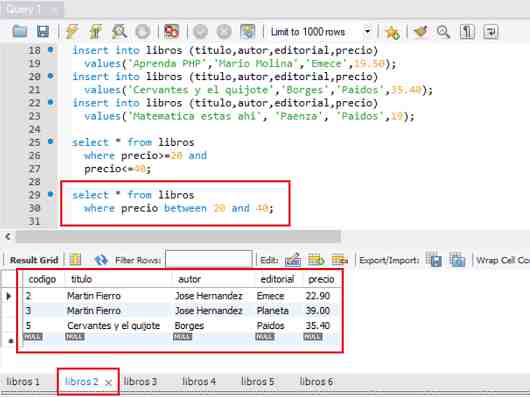Toggle word wrap toolbar icon
The width and height of the screenshot is (530, 397).
click(490, 32)
